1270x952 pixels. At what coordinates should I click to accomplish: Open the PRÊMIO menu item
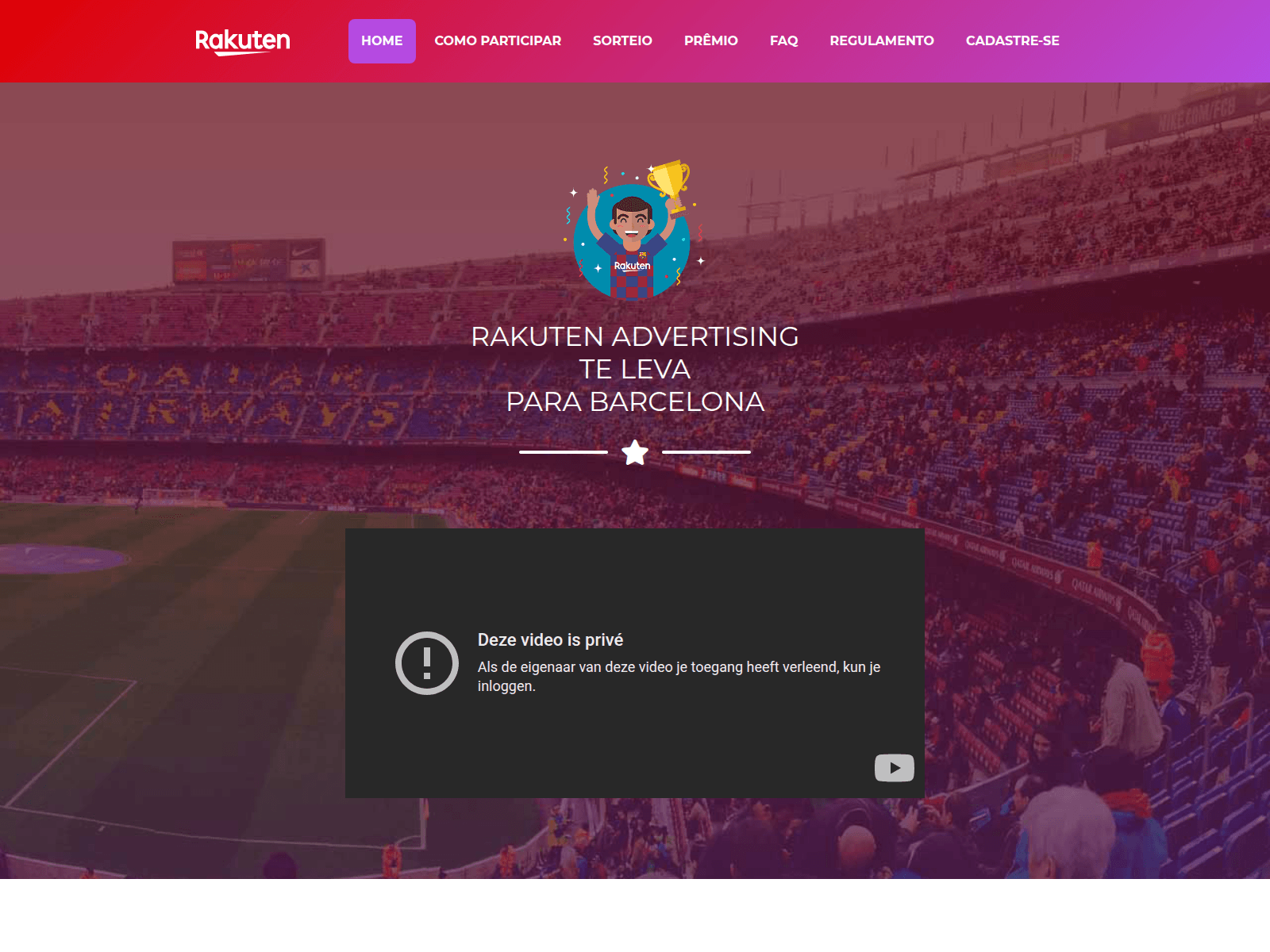(x=711, y=41)
